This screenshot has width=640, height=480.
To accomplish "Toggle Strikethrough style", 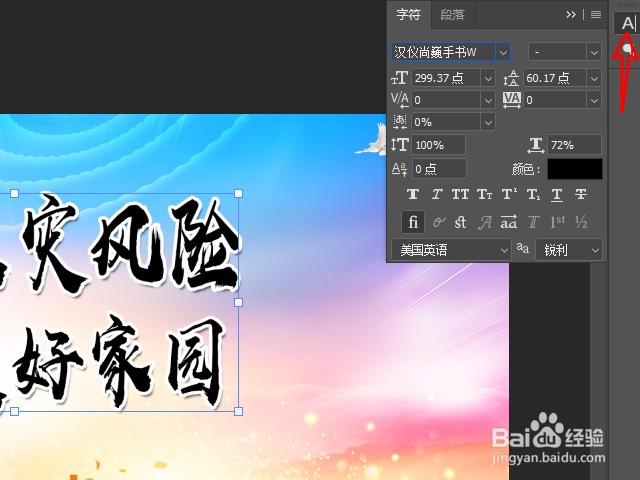I will 581,194.
